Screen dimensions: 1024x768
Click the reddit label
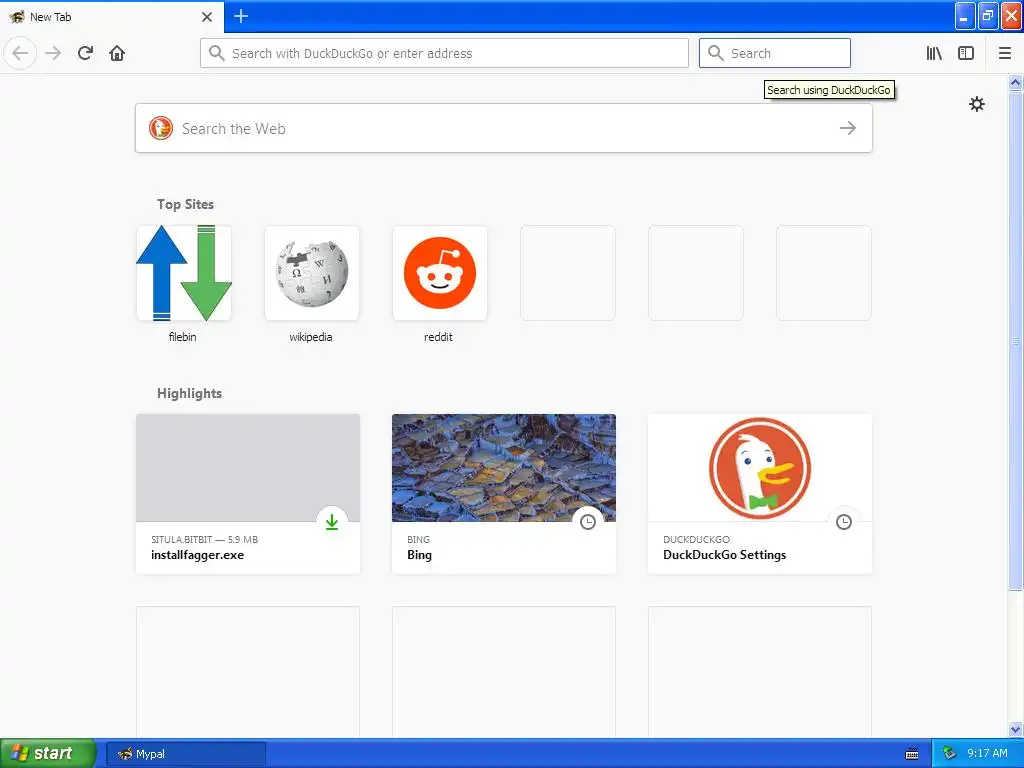pyautogui.click(x=438, y=337)
